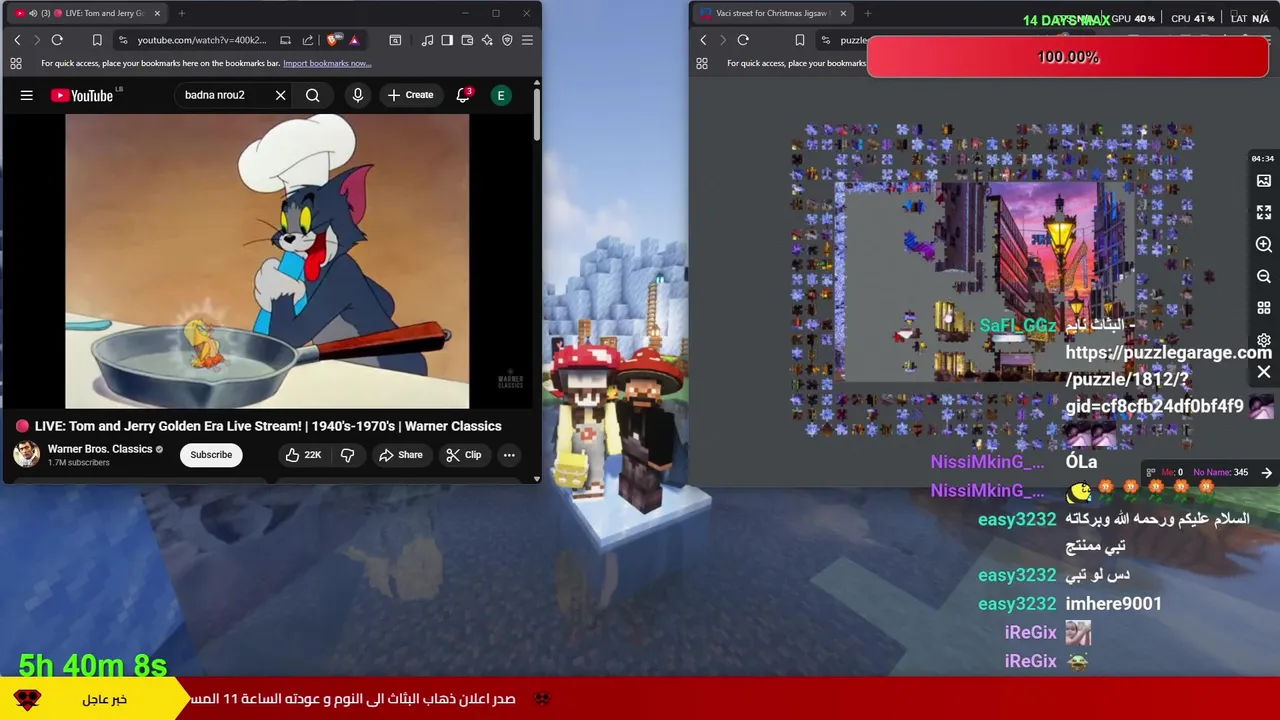Viewport: 1280px width, 720px height.
Task: Go to the YouTube home logo
Action: pos(82,95)
